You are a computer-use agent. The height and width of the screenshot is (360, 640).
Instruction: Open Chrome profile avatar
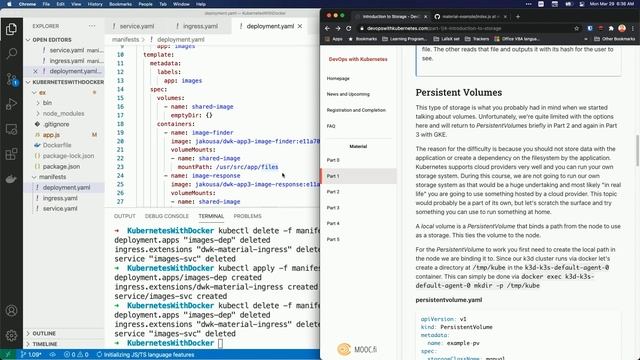622,28
